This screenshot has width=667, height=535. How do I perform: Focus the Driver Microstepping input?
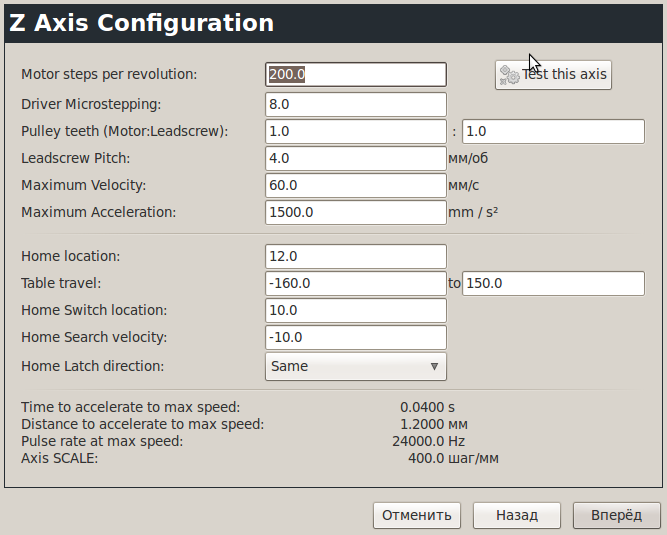(355, 104)
